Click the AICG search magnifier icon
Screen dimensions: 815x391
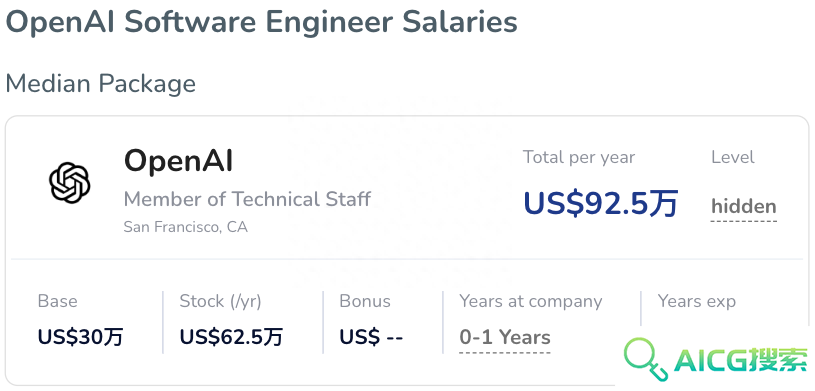pyautogui.click(x=646, y=359)
